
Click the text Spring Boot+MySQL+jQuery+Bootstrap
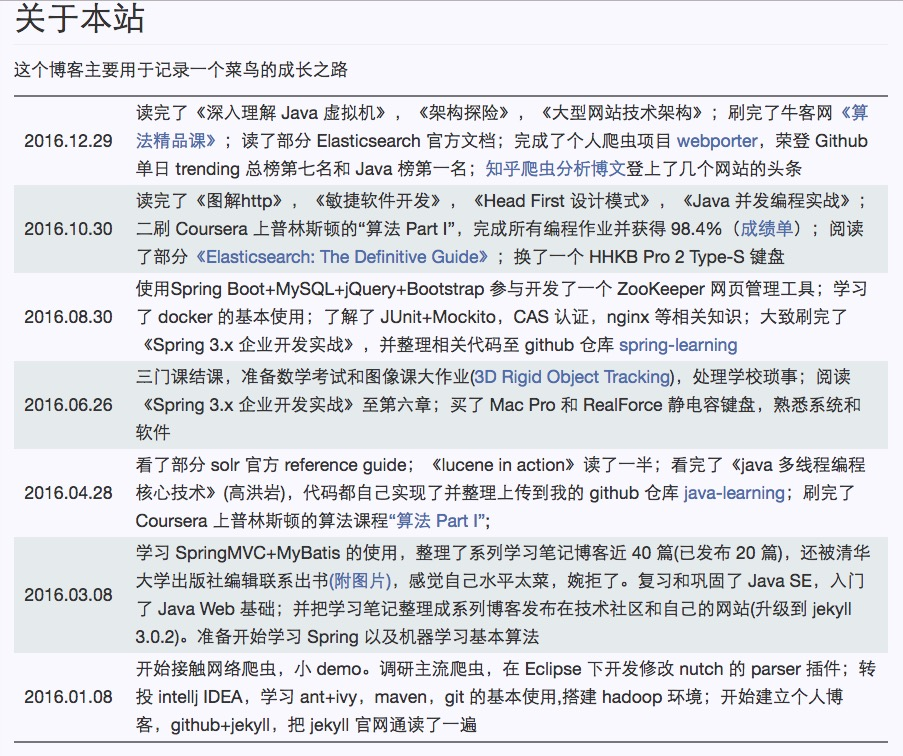tap(327, 288)
